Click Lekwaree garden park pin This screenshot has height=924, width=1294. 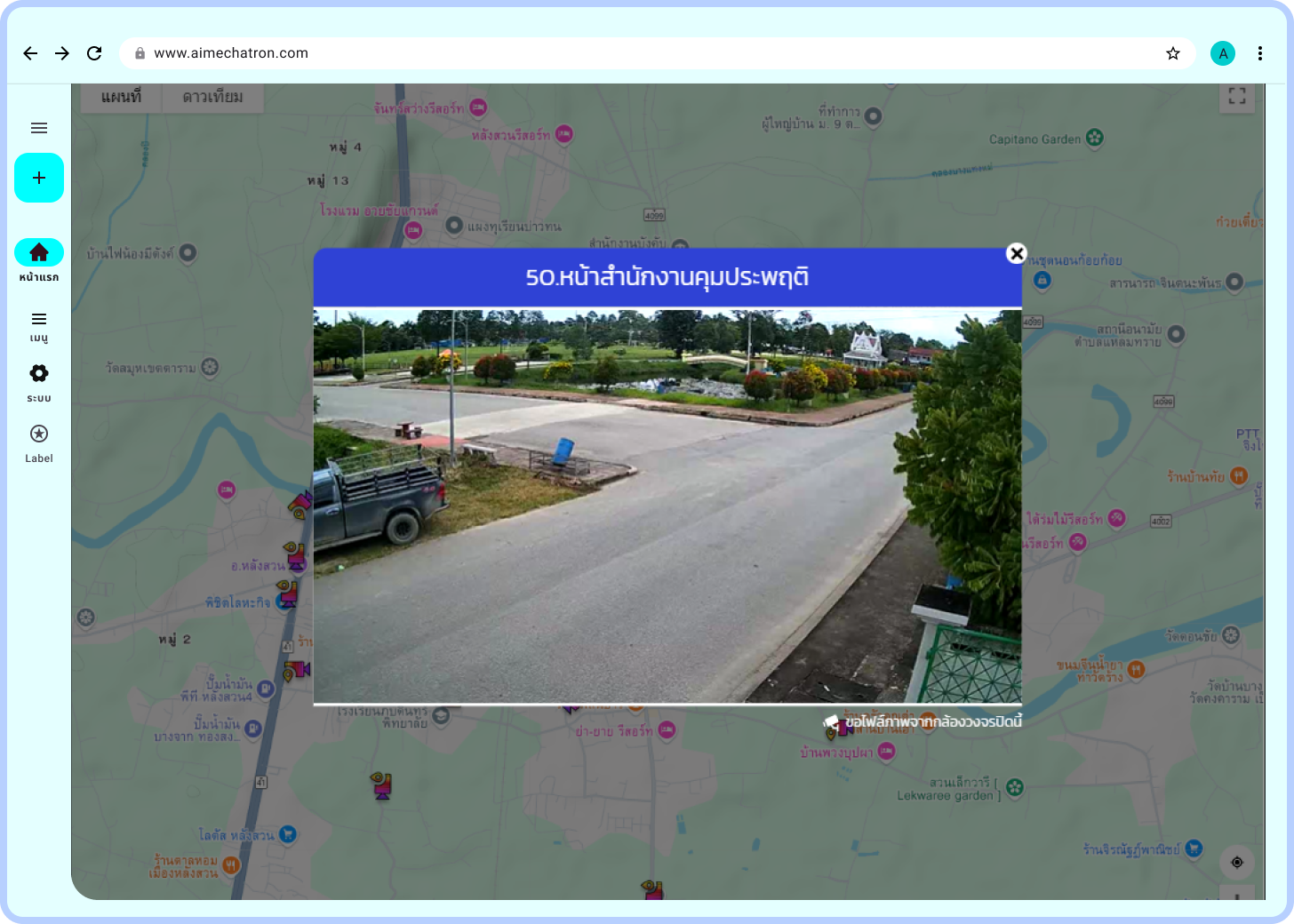1015,786
